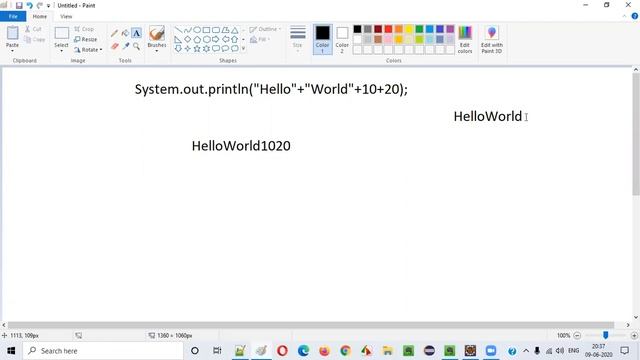This screenshot has width=640, height=360.
Task: Click Zoom out minus in status bar
Action: (577, 336)
